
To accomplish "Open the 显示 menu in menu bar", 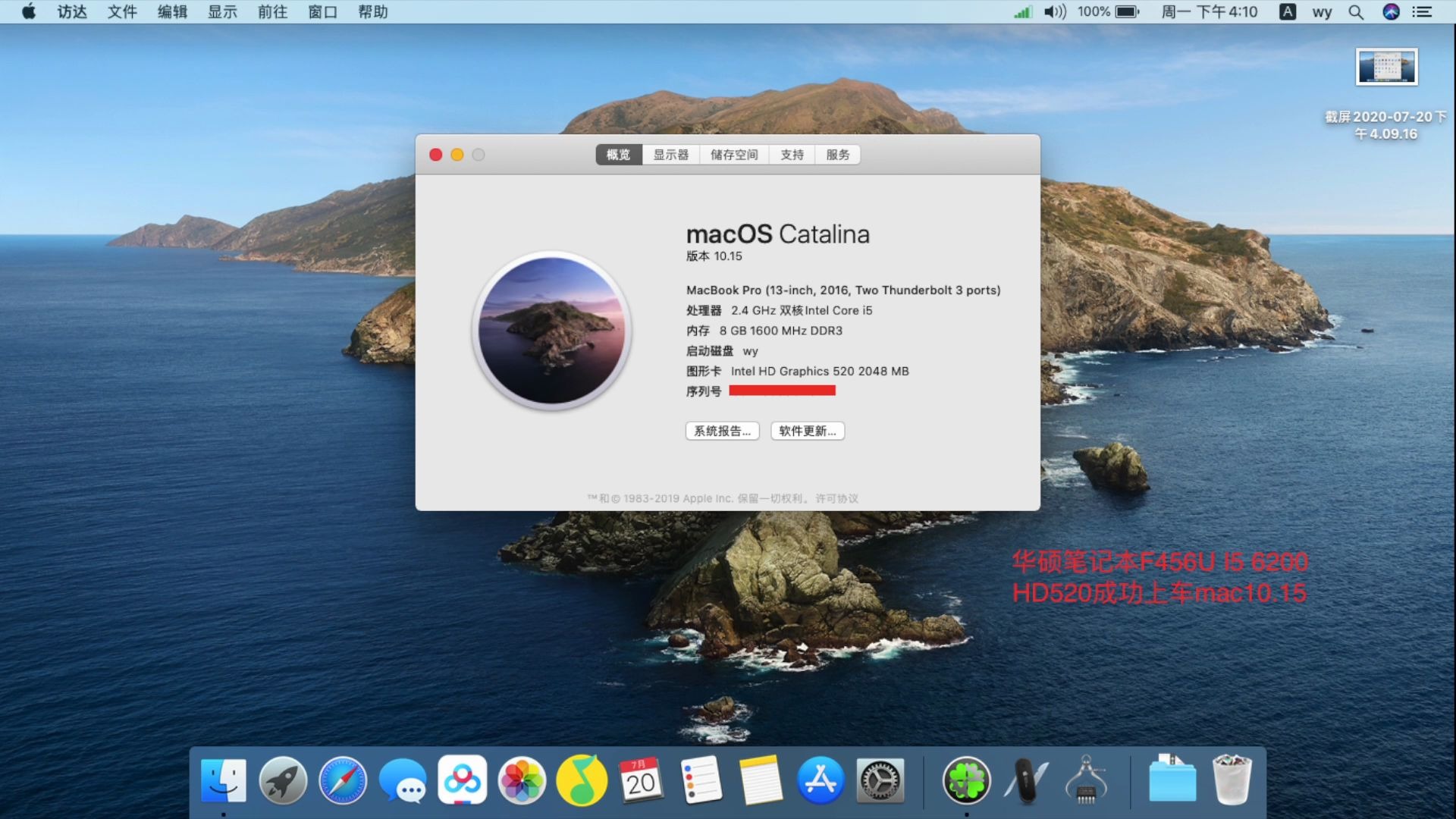I will (x=222, y=11).
